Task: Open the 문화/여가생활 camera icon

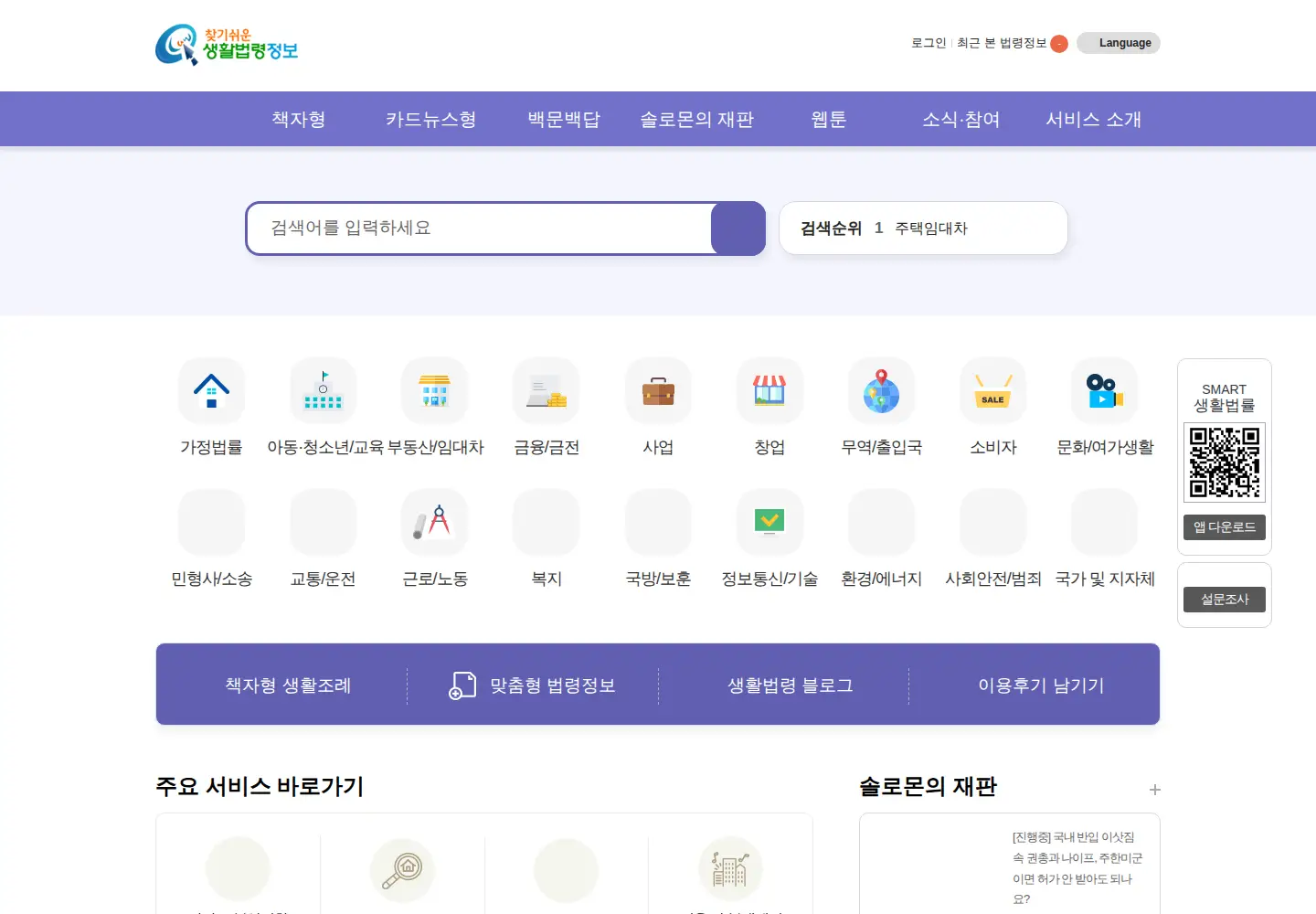Action: (1105, 390)
